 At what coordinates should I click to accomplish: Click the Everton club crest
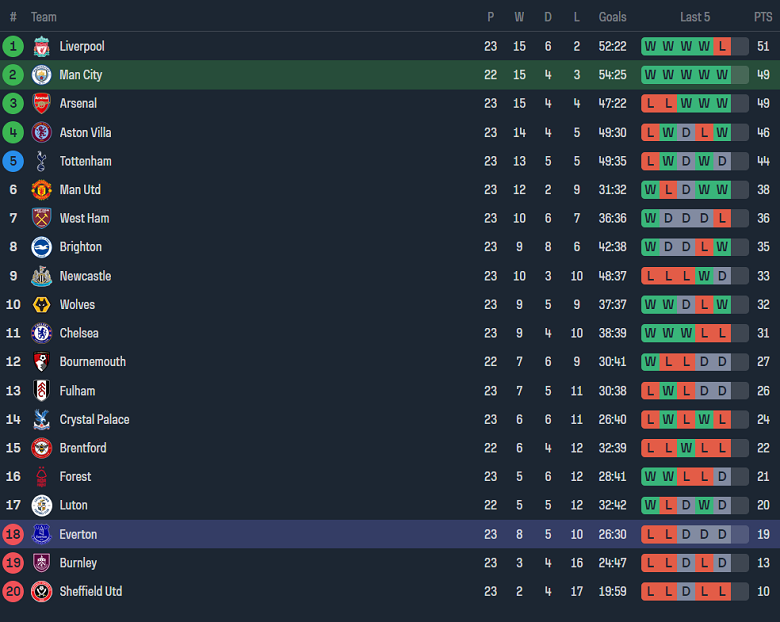(x=41, y=534)
